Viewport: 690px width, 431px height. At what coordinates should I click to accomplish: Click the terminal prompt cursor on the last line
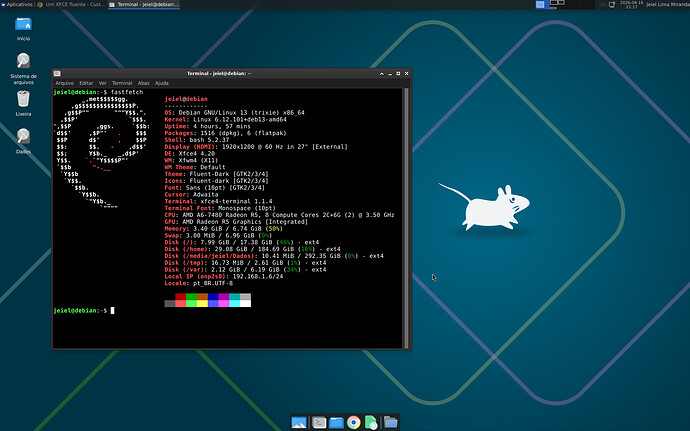pos(112,310)
